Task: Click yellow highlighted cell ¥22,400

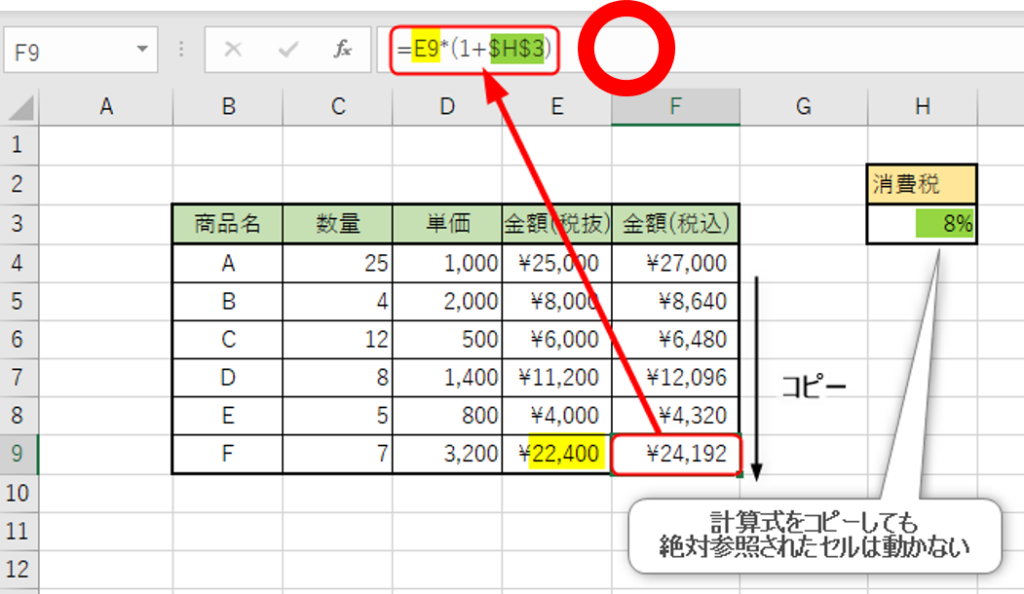Action: 556,454
